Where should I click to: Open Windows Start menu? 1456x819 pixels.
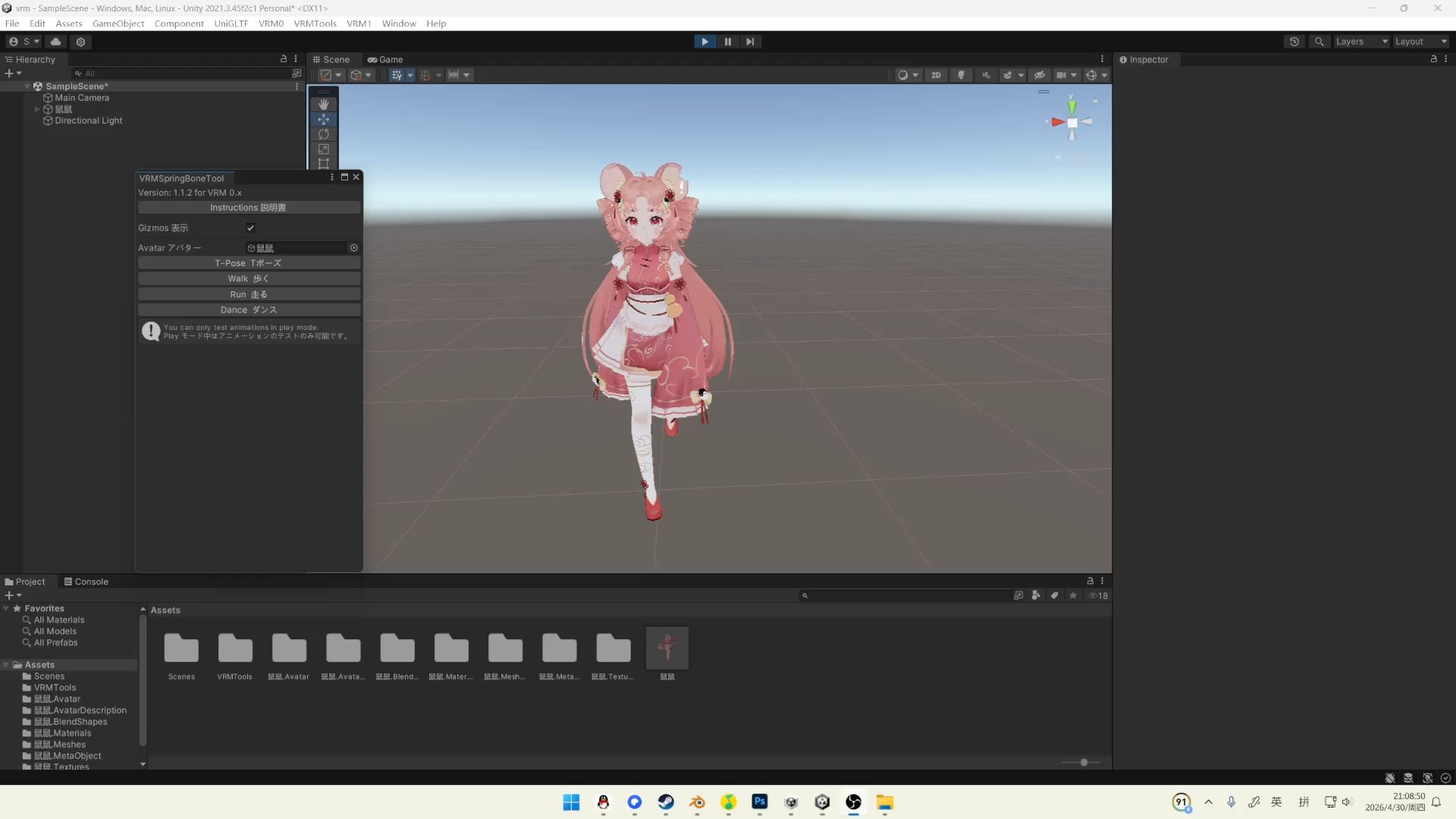click(x=571, y=802)
